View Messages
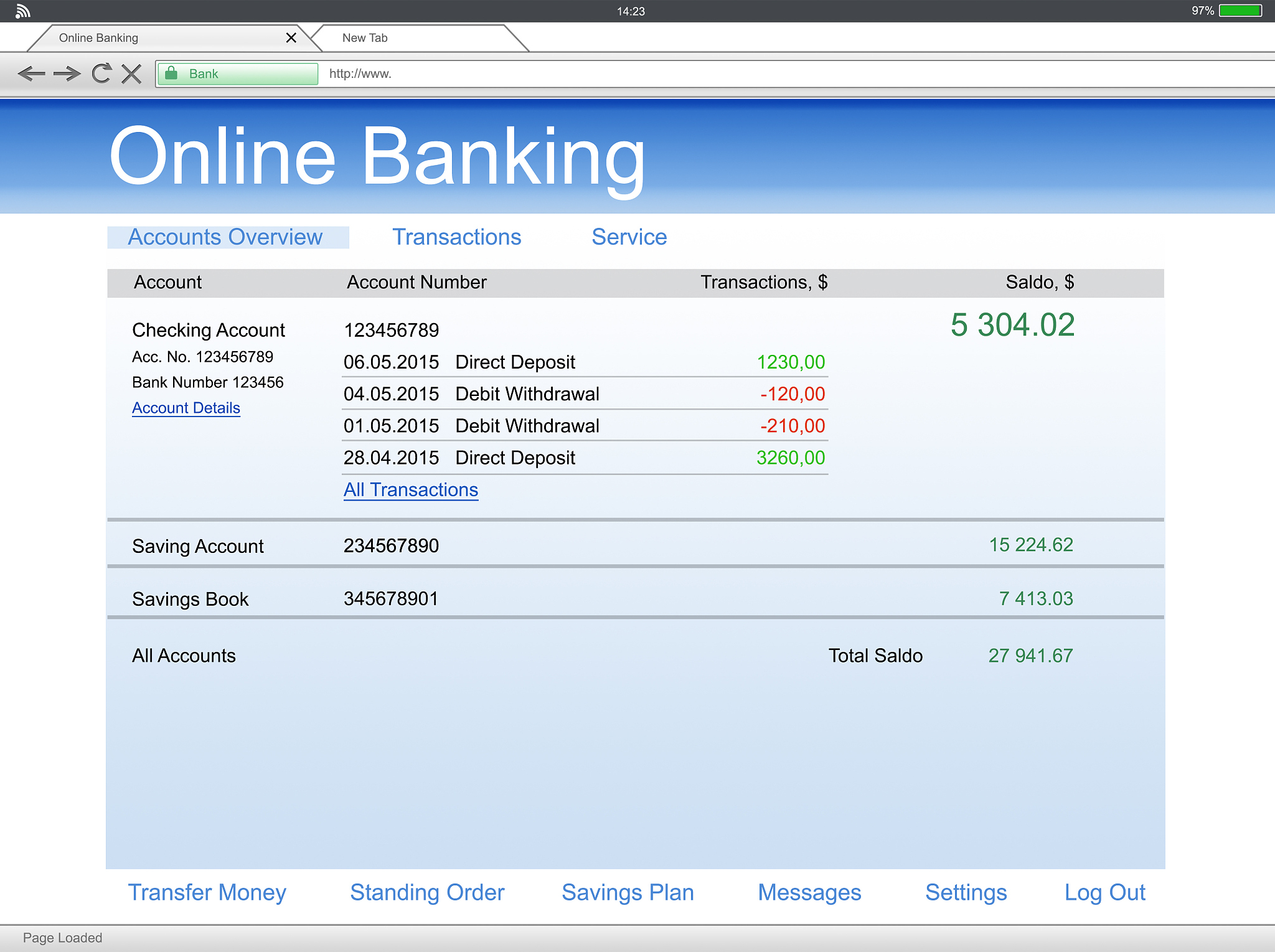The image size is (1275, 952). tap(809, 893)
